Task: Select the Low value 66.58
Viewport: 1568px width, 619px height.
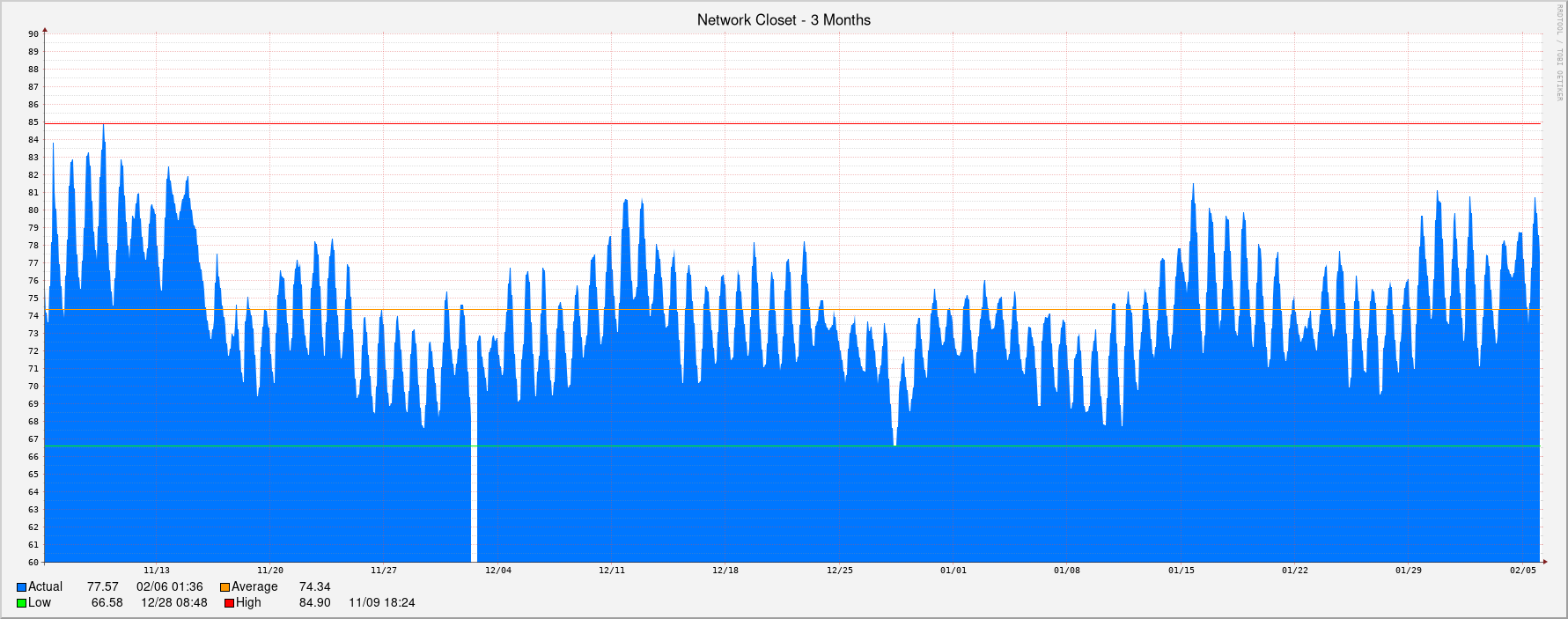Action: tap(107, 603)
